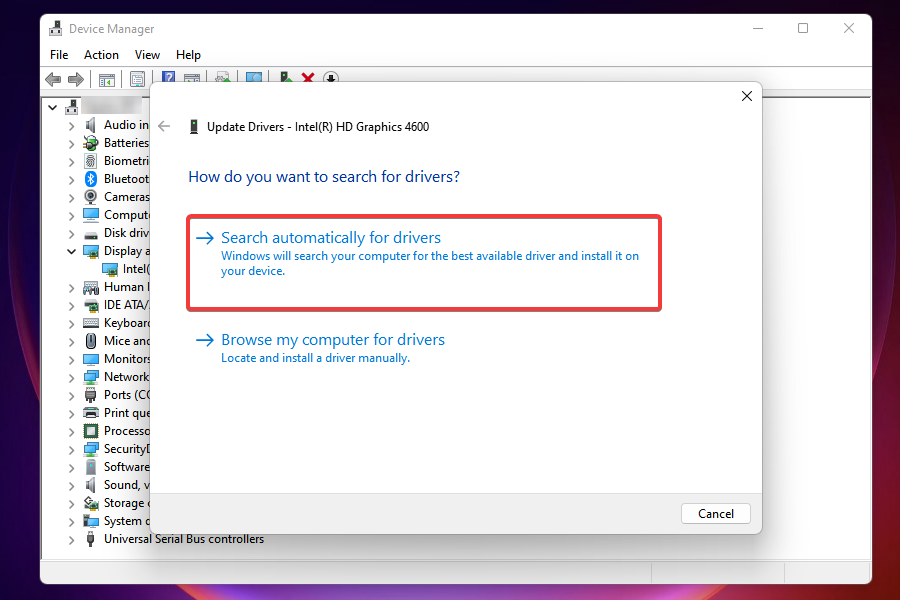Click the Batteries category icon

(x=91, y=142)
